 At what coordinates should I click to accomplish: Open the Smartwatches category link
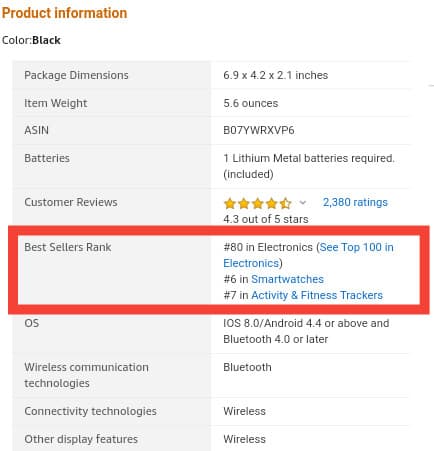click(287, 279)
